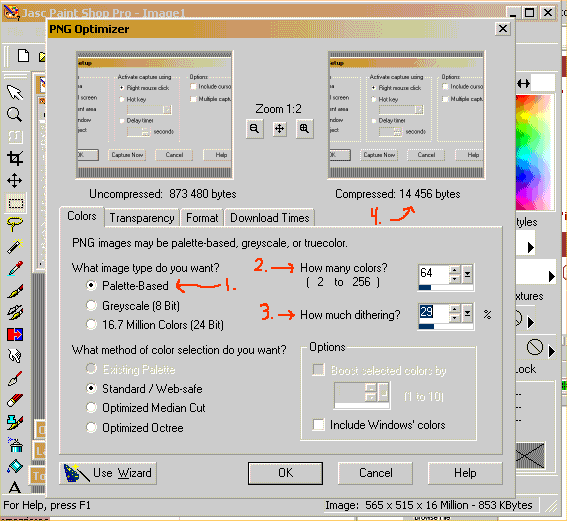
Task: Click the swap colors double arrow icon
Action: pyautogui.click(x=523, y=84)
